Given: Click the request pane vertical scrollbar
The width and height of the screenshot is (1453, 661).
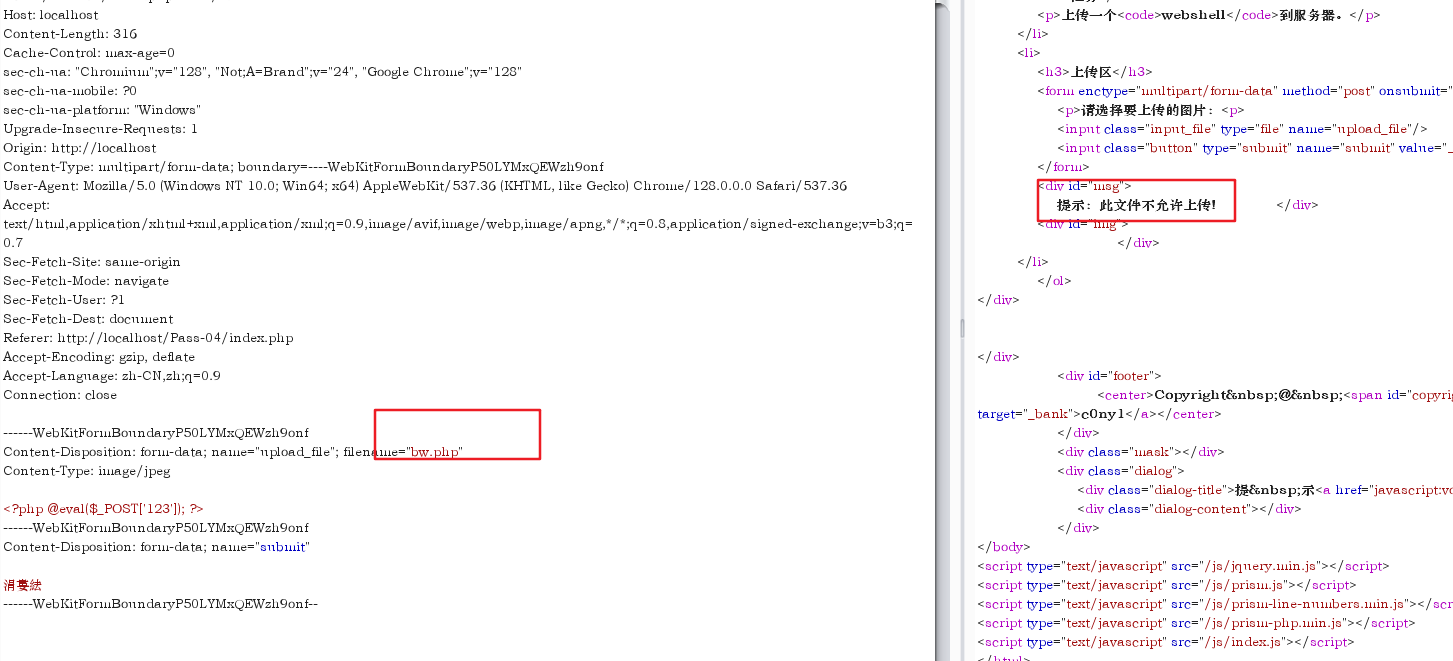Looking at the screenshot, I should click(x=942, y=330).
